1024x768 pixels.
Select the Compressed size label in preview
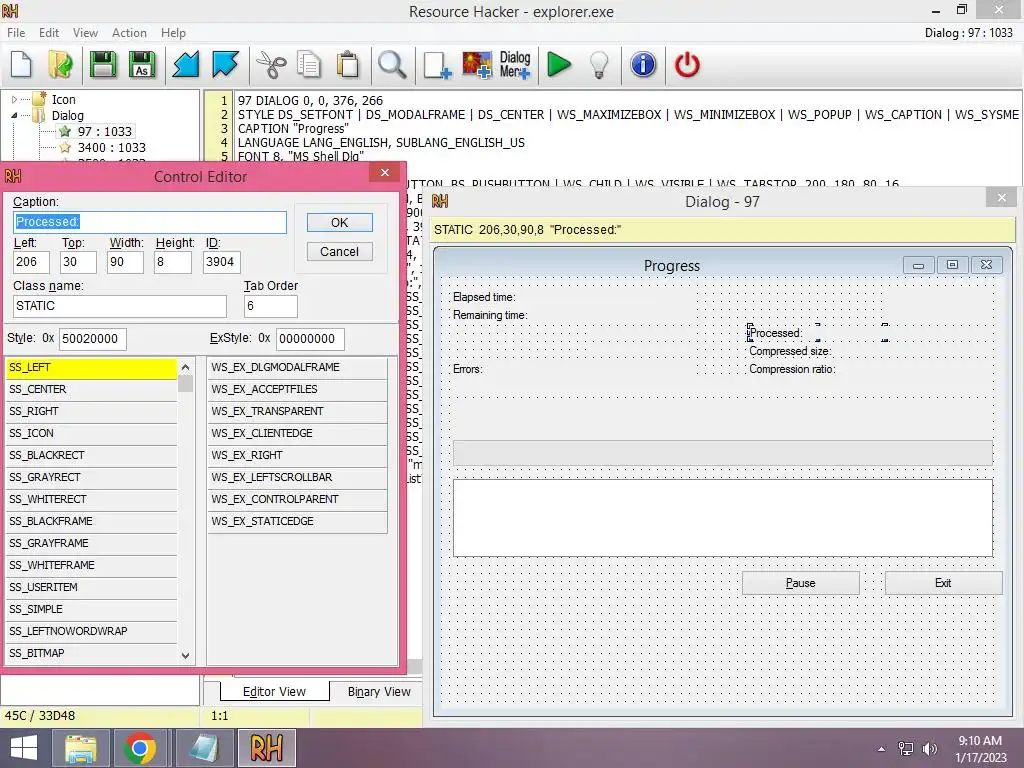[790, 351]
